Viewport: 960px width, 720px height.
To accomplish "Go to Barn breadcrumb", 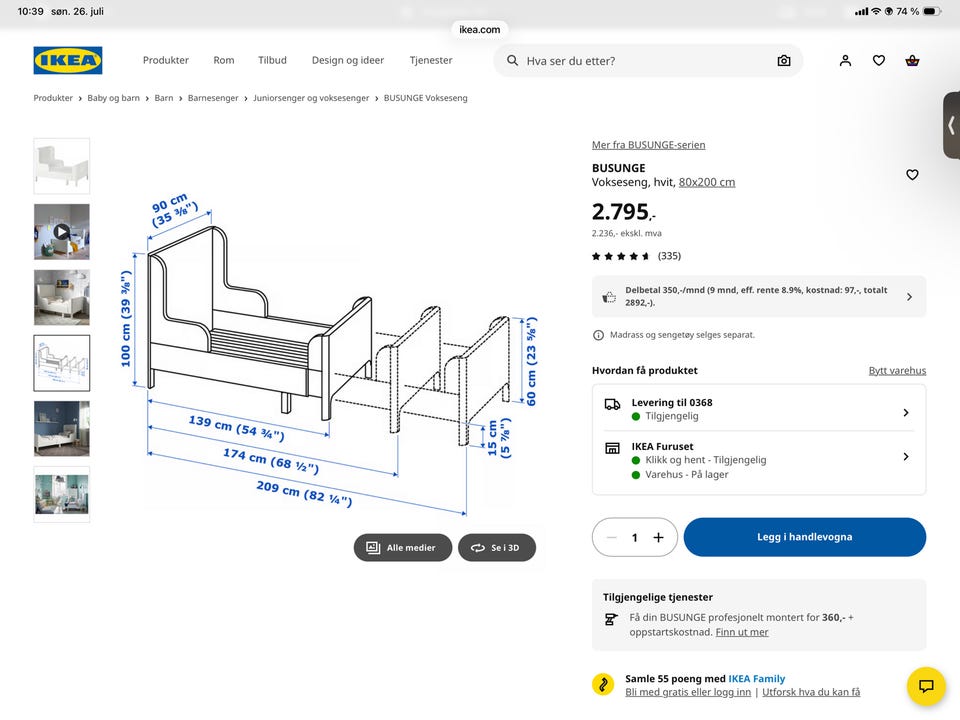I will pyautogui.click(x=163, y=98).
